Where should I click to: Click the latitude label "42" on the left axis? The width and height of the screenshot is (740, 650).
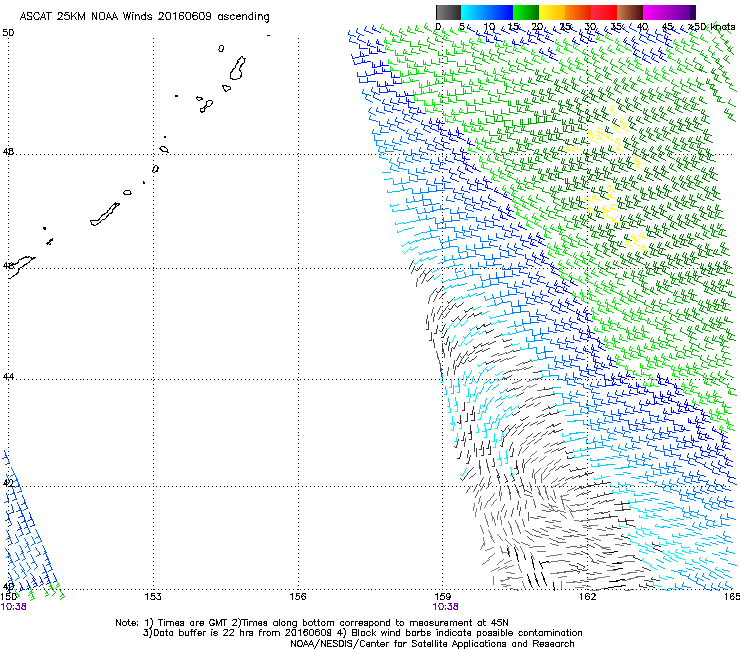click(x=8, y=483)
